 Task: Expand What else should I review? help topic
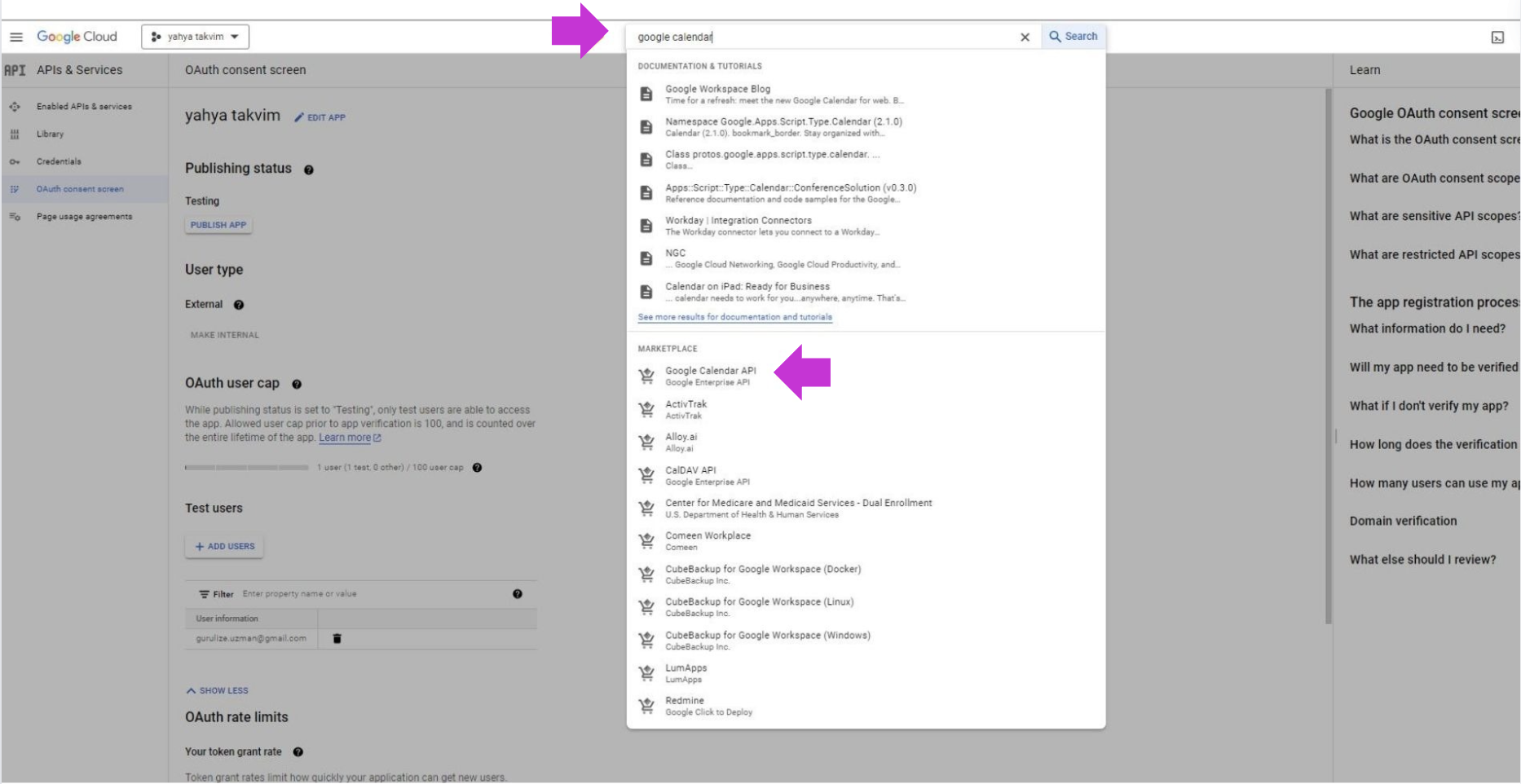1422,560
